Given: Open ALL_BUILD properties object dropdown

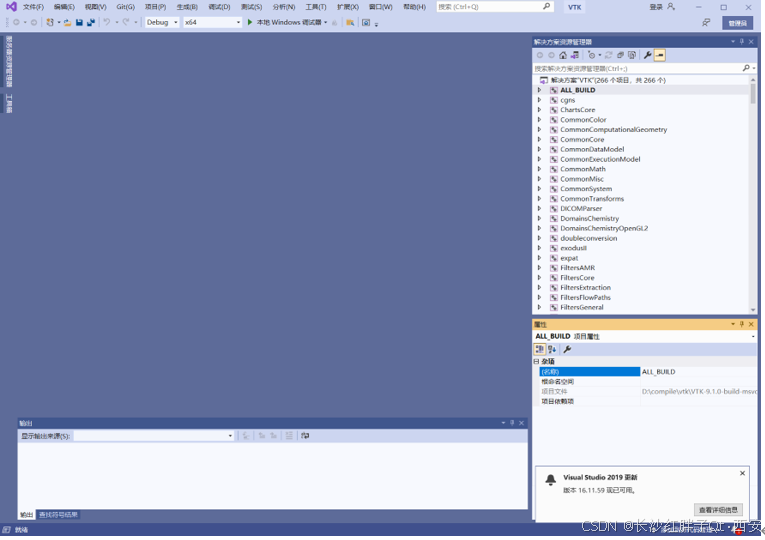Looking at the screenshot, I should pos(753,336).
